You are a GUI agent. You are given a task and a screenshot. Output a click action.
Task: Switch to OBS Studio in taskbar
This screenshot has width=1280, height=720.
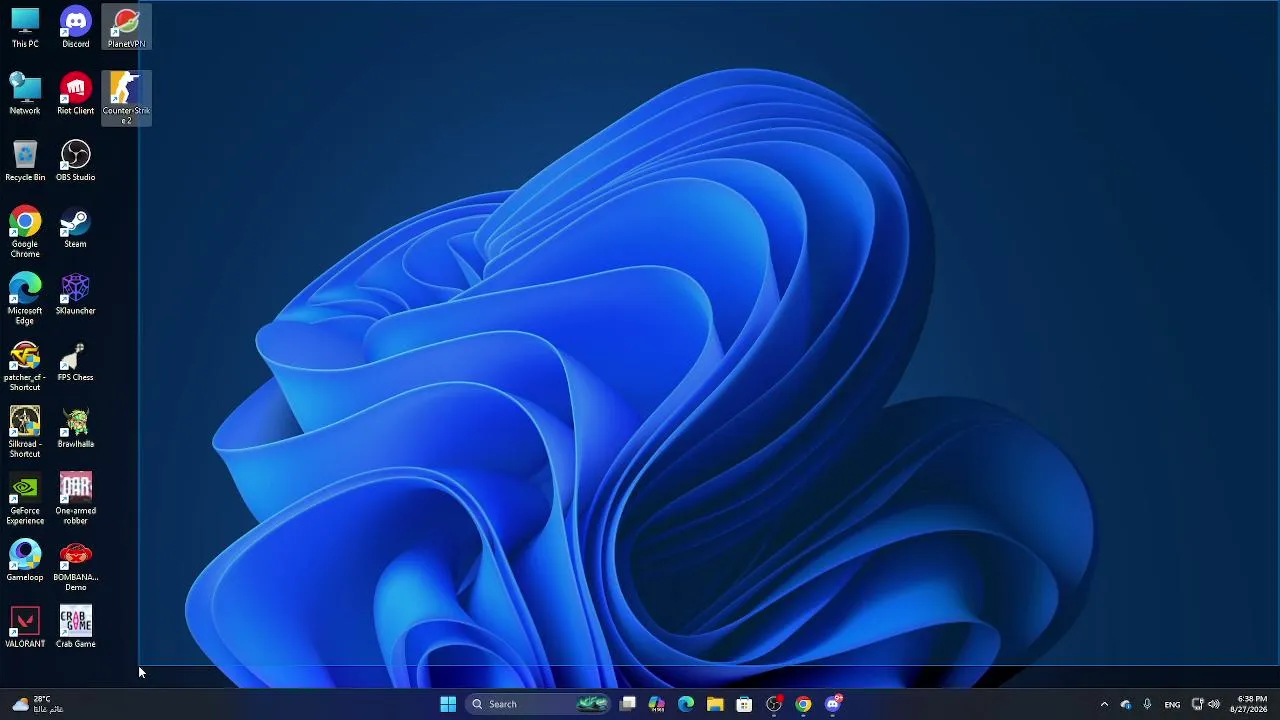click(774, 704)
